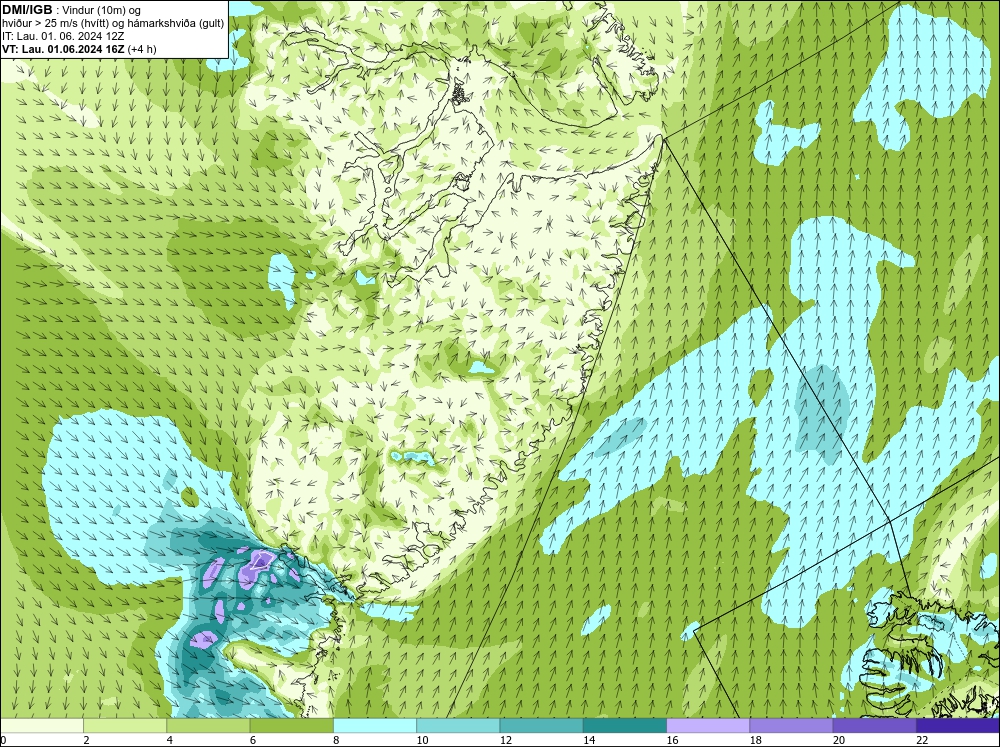Click the 18–20 m/s purple legend swatch
Viewport: 1000px width, 747px height.
tap(791, 725)
